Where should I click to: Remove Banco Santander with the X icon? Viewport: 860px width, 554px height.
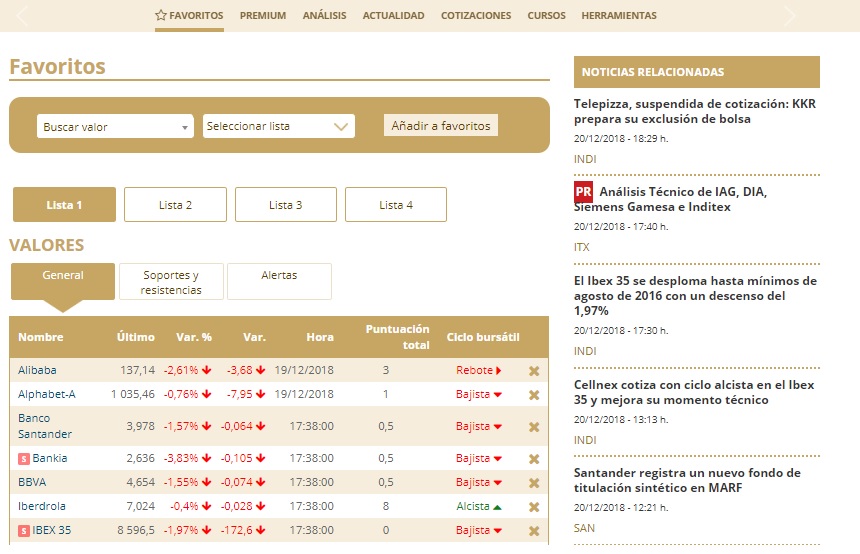point(534,427)
